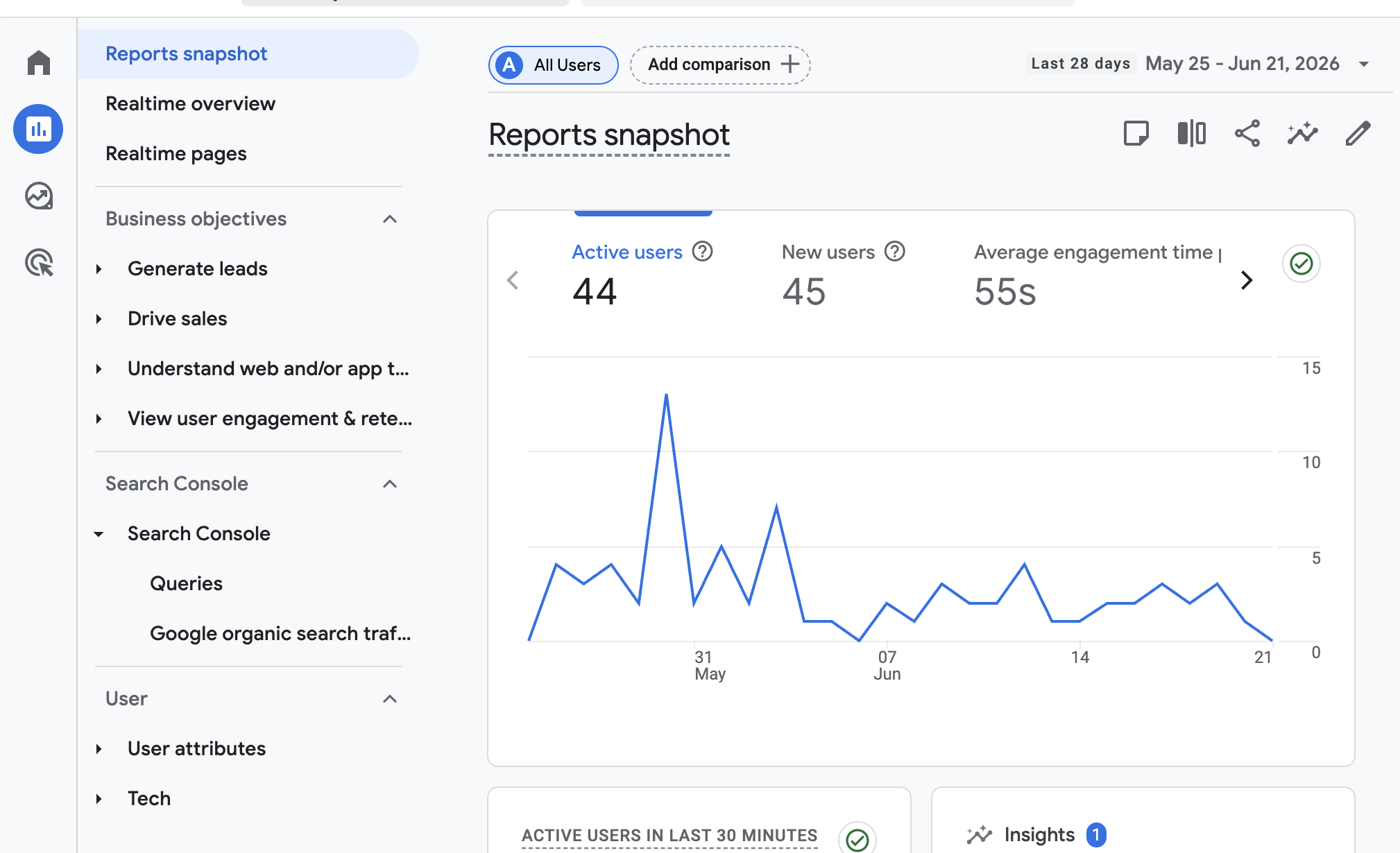
Task: Open Realtime pages report
Action: [176, 154]
